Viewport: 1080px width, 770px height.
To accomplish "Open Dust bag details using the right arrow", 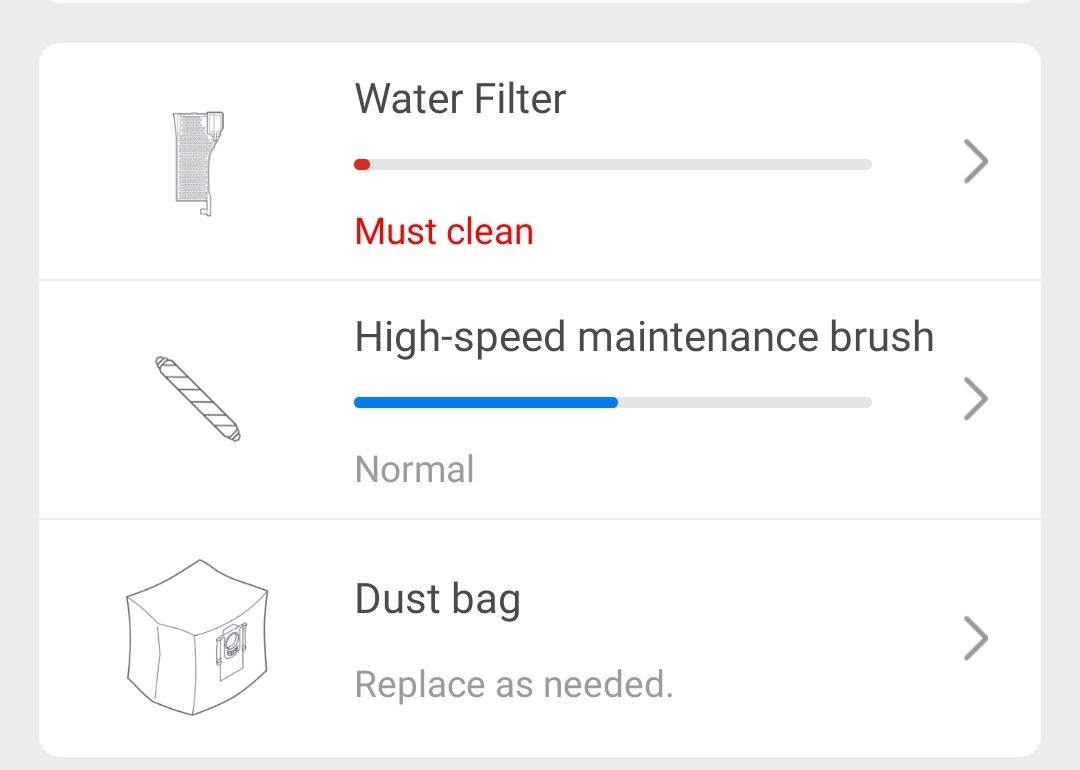I will (x=975, y=638).
